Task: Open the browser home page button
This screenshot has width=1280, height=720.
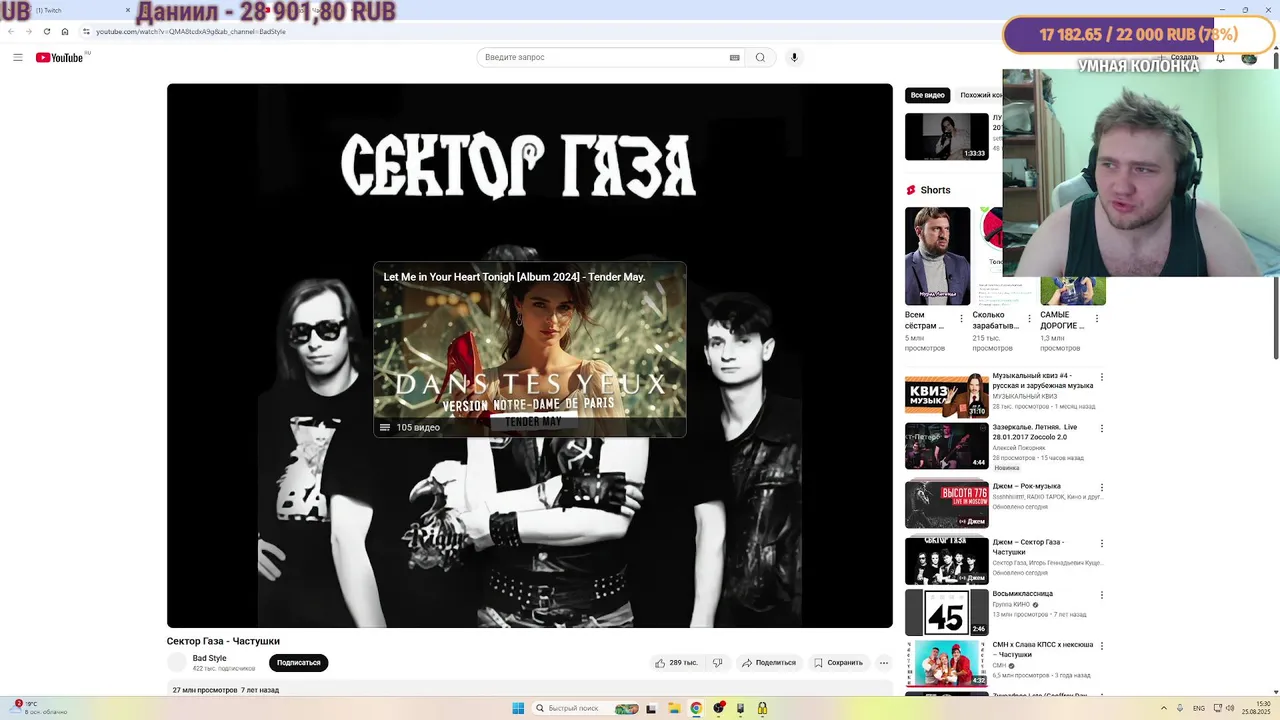Action: 65,31
